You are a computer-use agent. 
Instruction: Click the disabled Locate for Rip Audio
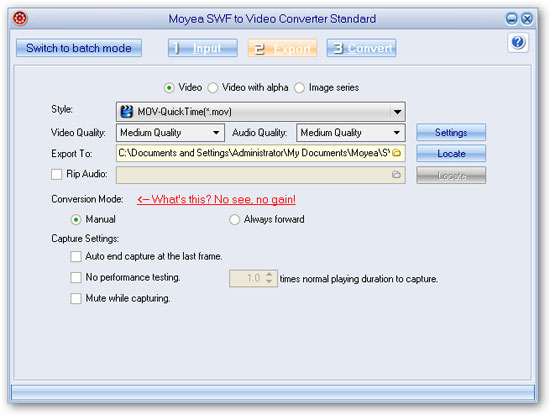pyautogui.click(x=451, y=175)
